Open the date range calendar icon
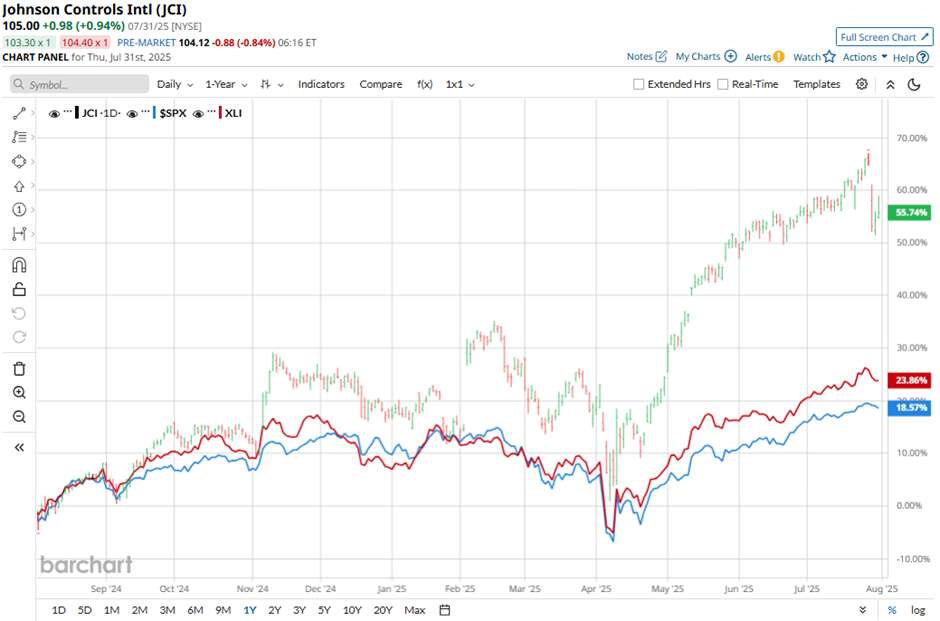Screen dimensions: 940x621 [x=445, y=610]
